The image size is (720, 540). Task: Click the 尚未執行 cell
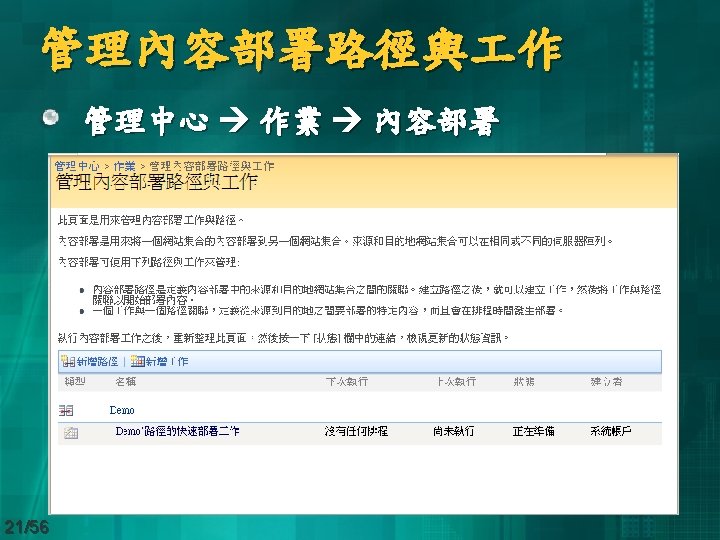click(x=454, y=431)
